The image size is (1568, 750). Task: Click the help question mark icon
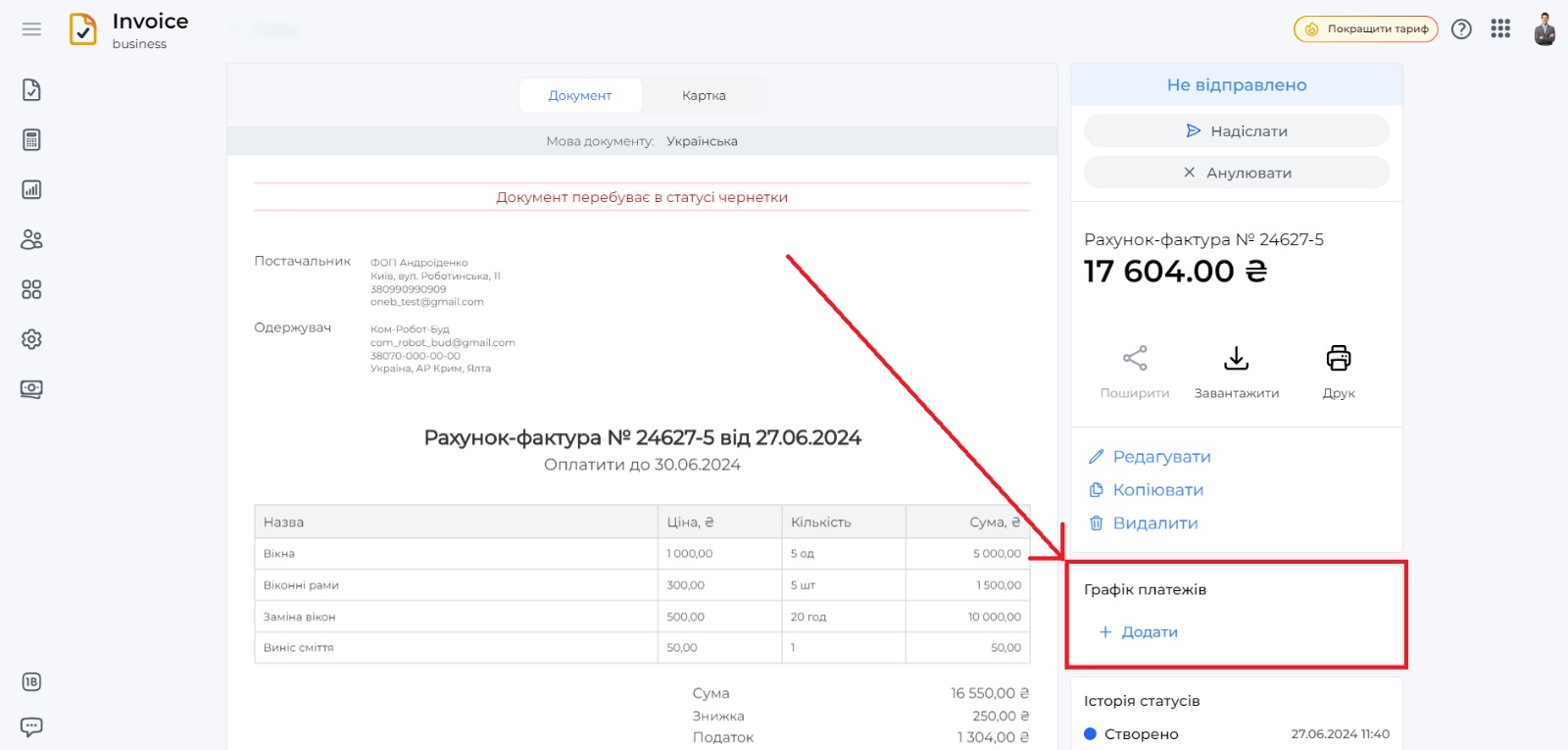pos(1461,29)
